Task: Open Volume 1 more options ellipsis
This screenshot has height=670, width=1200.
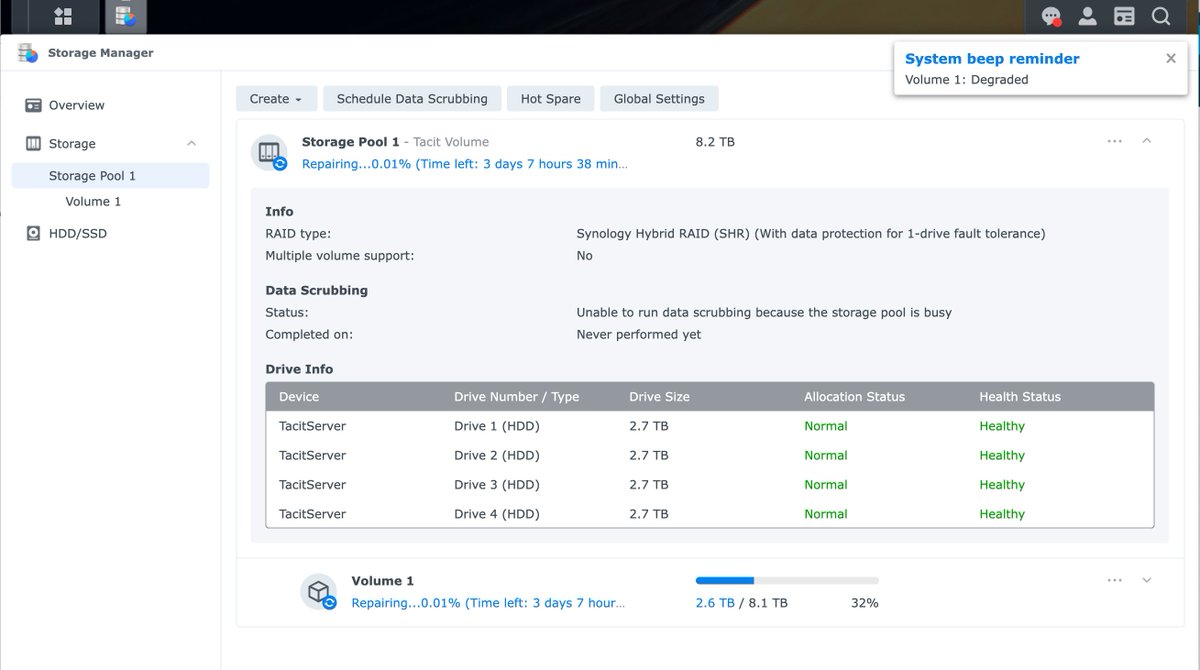Action: click(1115, 580)
